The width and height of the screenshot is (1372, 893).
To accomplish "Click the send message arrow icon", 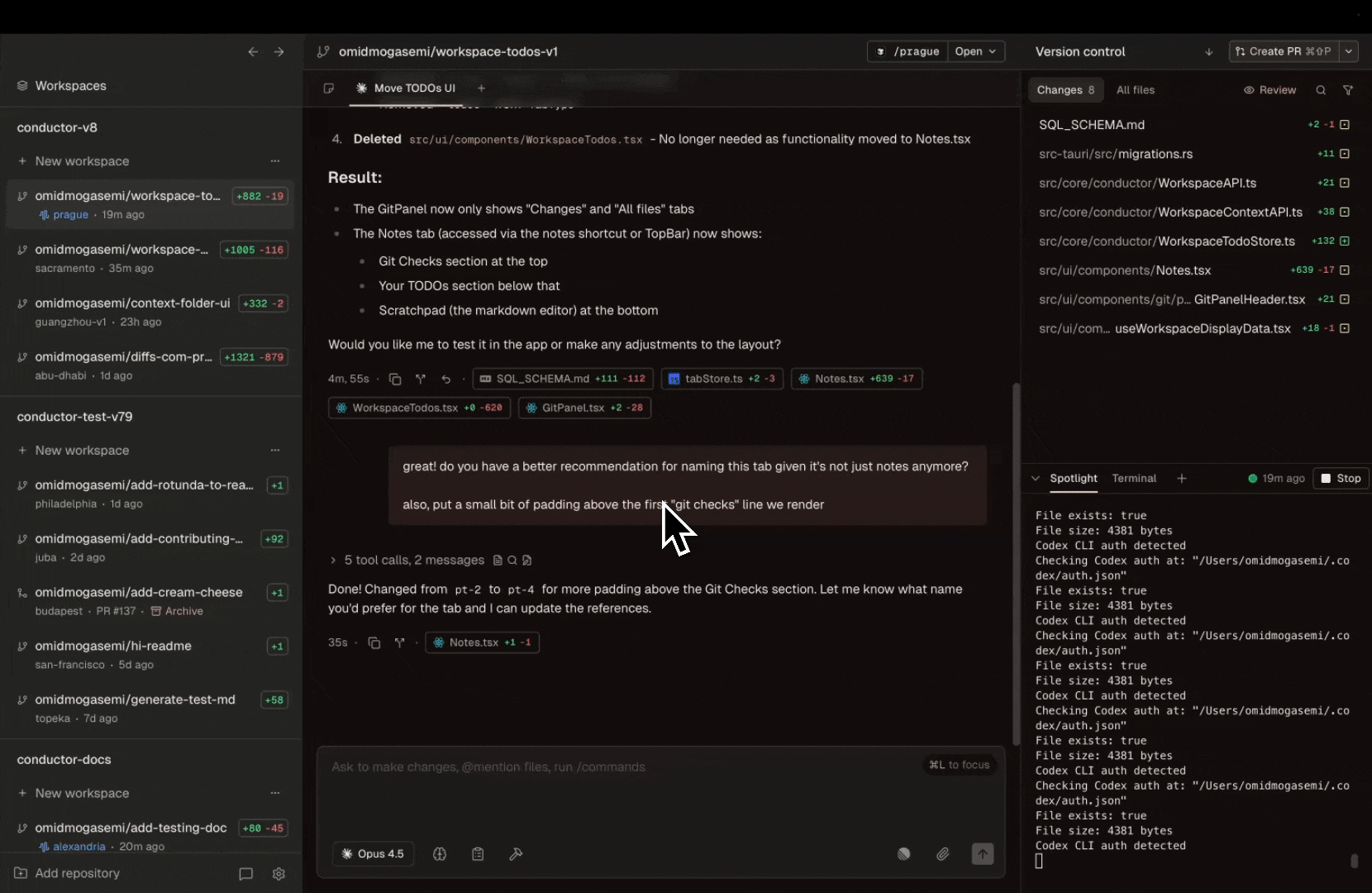I will [x=982, y=854].
